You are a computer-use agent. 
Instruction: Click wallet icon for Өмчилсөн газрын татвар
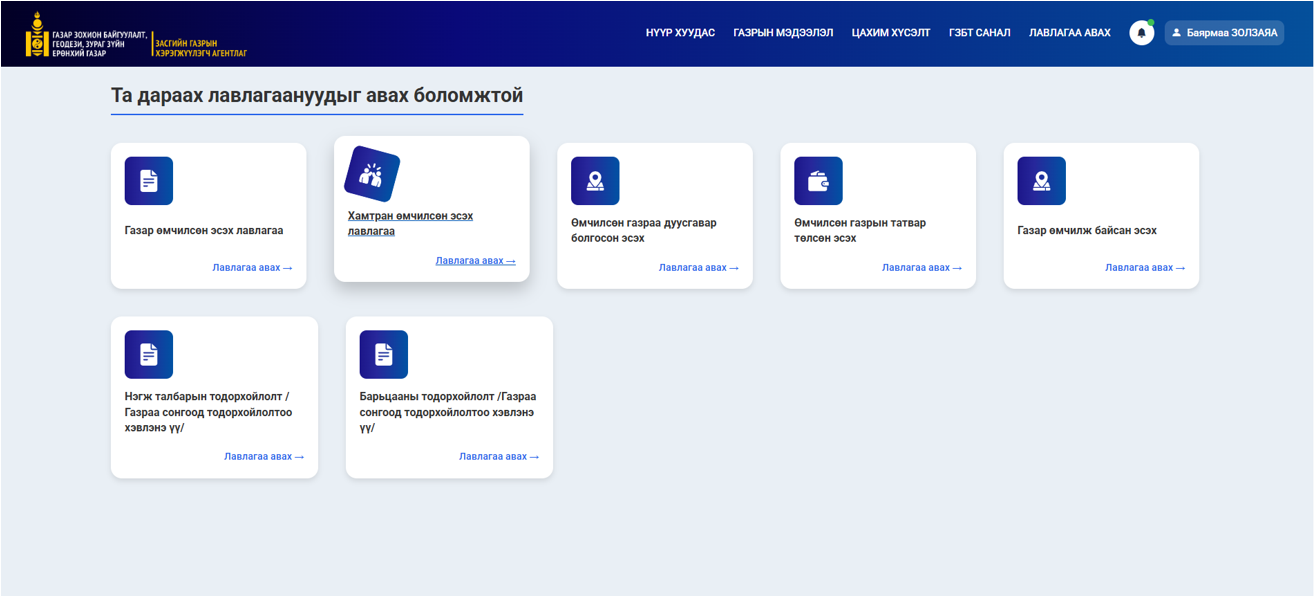[x=818, y=181]
